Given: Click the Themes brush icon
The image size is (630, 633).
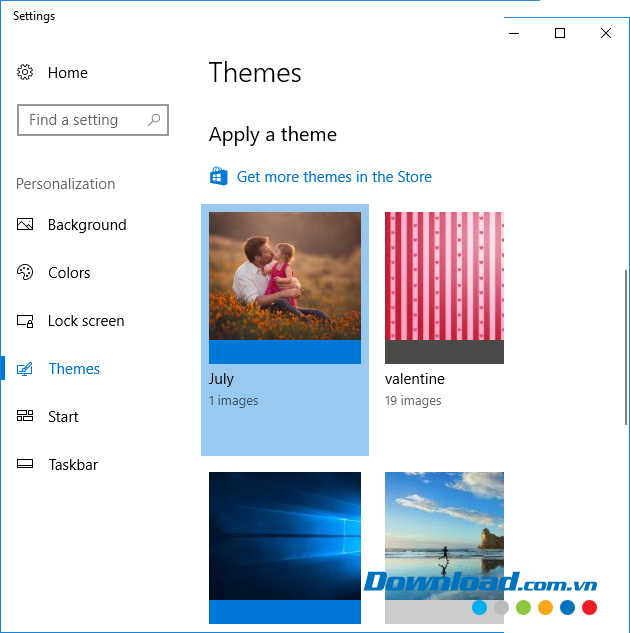Looking at the screenshot, I should pyautogui.click(x=25, y=369).
